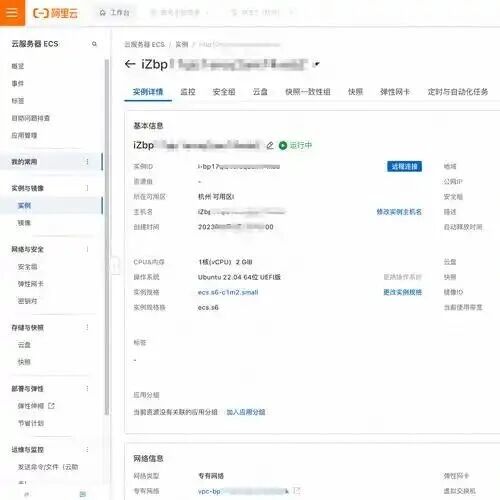Image resolution: width=500 pixels, height=500 pixels.
Task: Open 标签 in sidebar
Action: pyautogui.click(x=18, y=101)
